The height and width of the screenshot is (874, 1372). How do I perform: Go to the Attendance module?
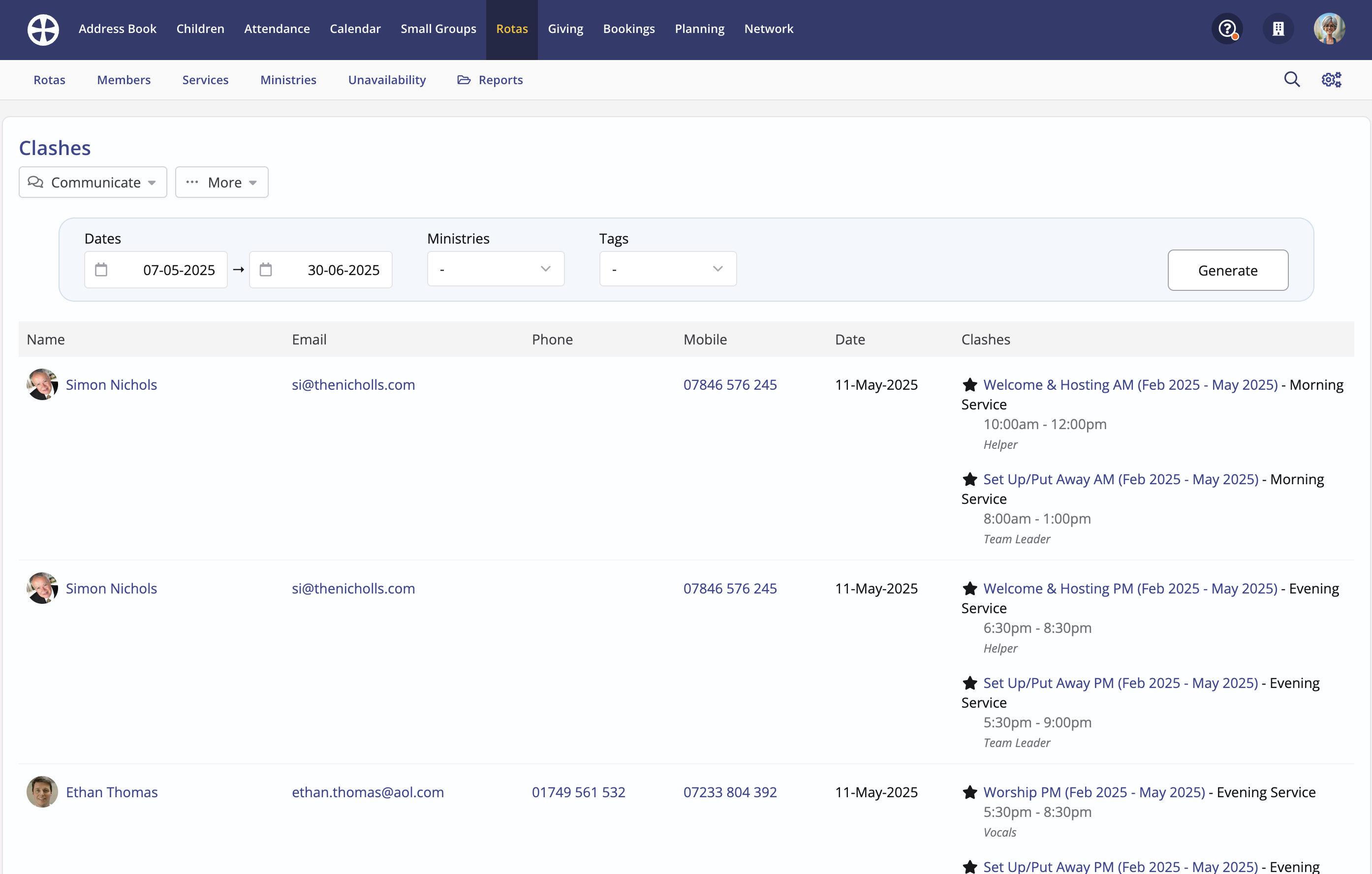277,29
